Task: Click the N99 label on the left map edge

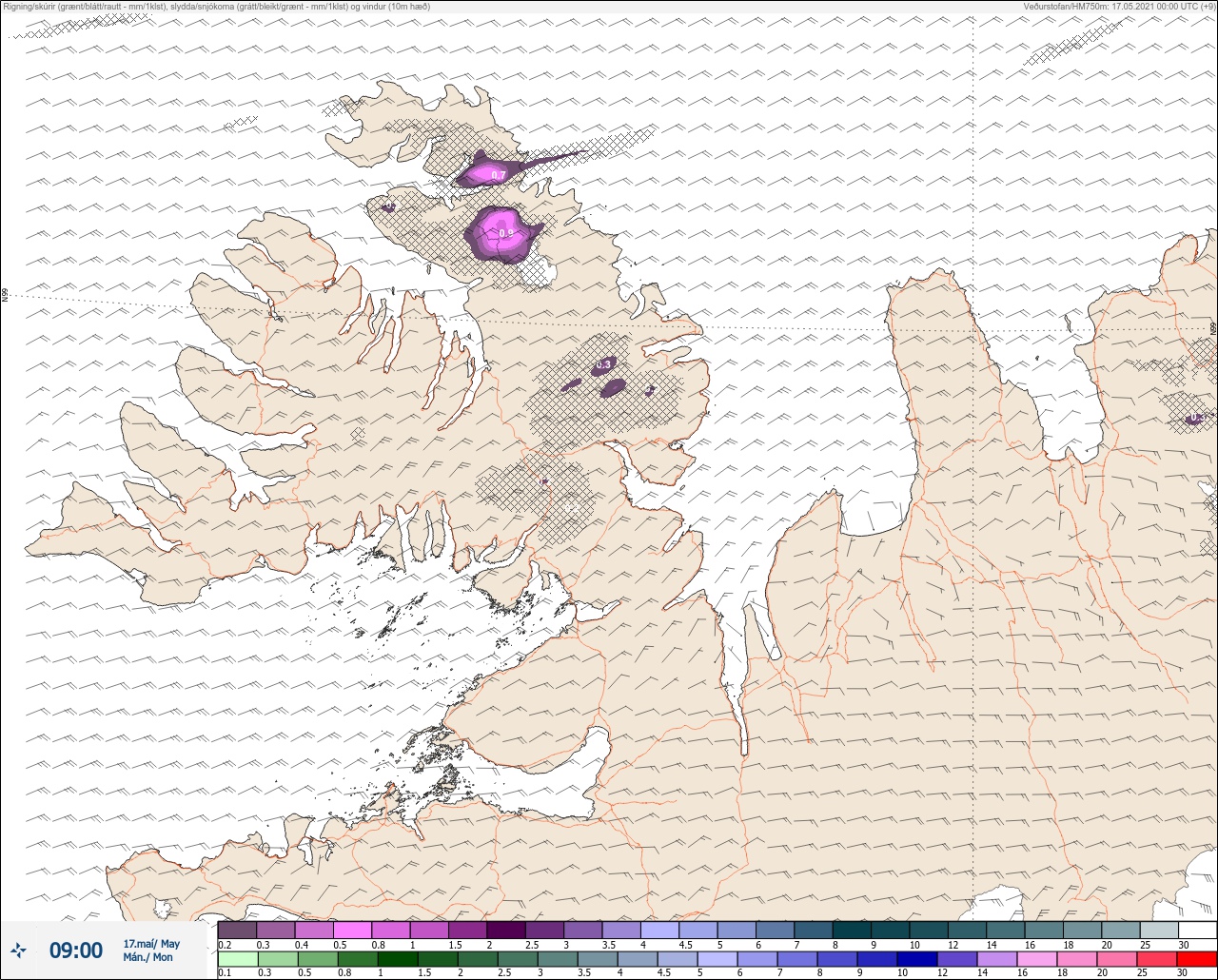Action: coord(5,296)
